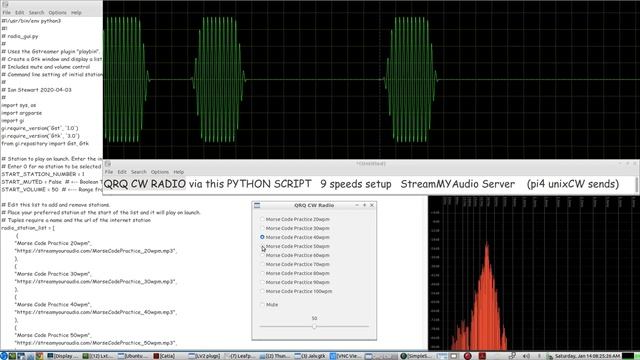Switch to the (3) Jalv.gtk taskbar entry
Viewport: 640px width, 360px height.
coord(310,356)
